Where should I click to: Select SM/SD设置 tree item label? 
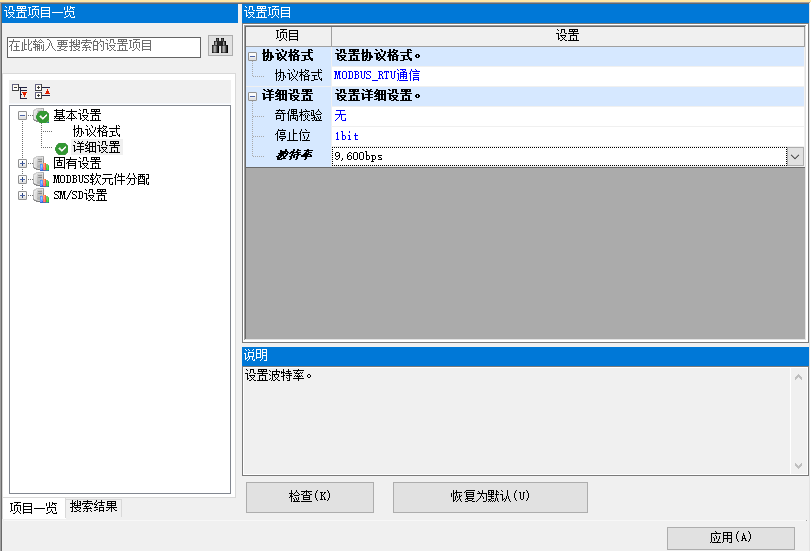click(80, 196)
